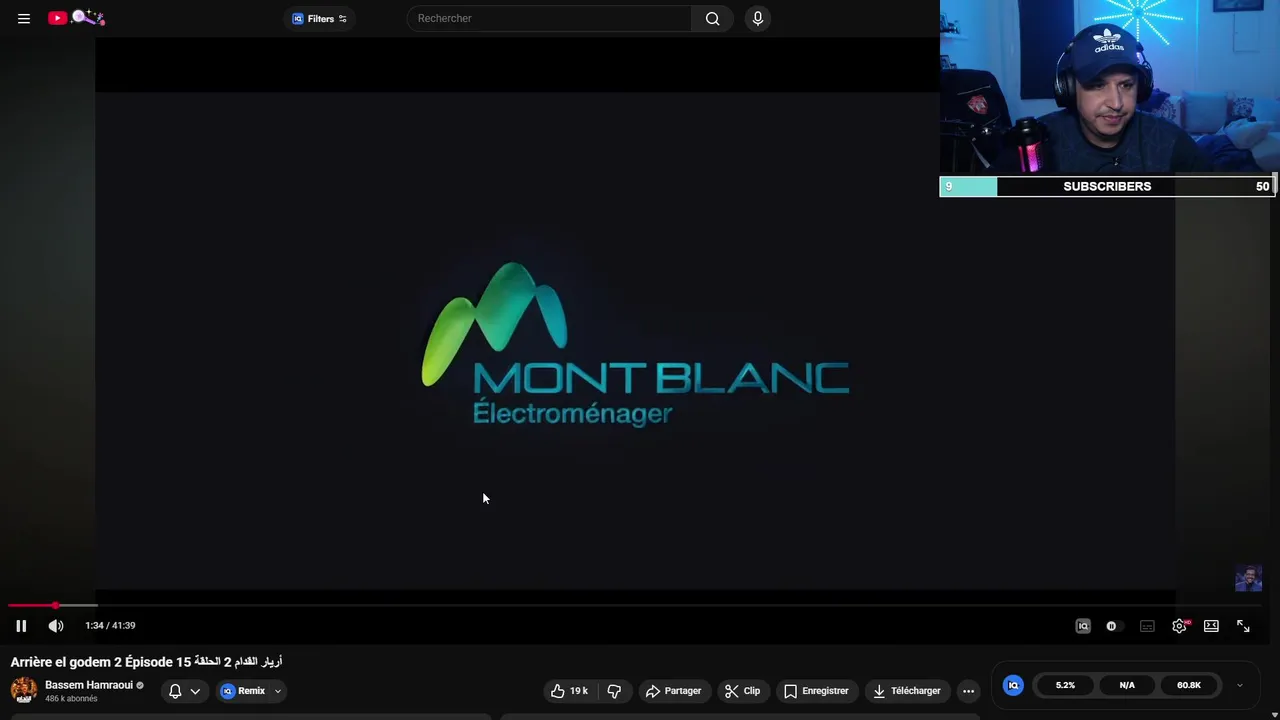1280x720 pixels.
Task: Expand the vidIQ stats panel chevron
Action: point(1240,685)
